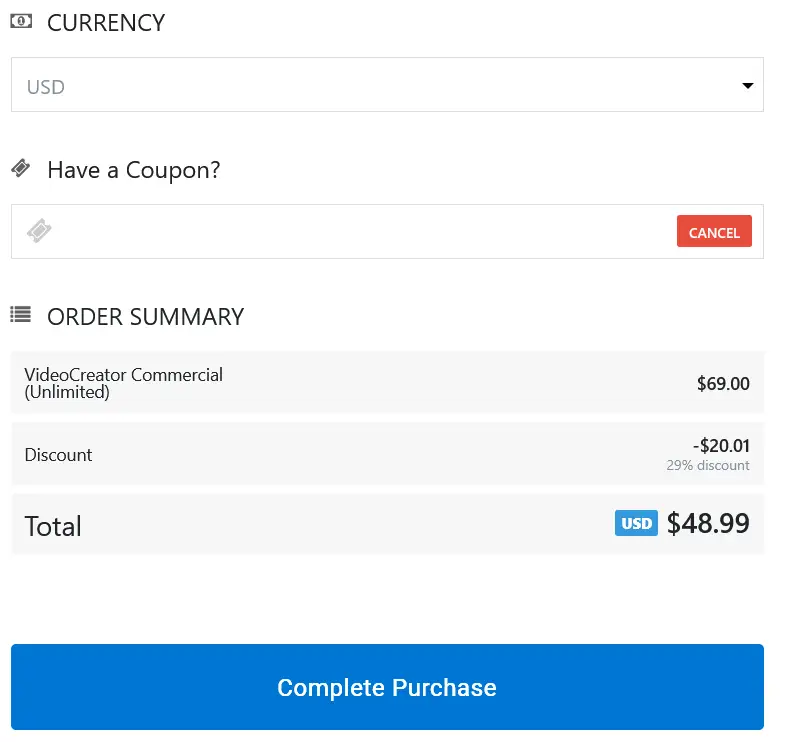Click the list icon beside ORDER SUMMARY
807x742 pixels.
point(19,314)
